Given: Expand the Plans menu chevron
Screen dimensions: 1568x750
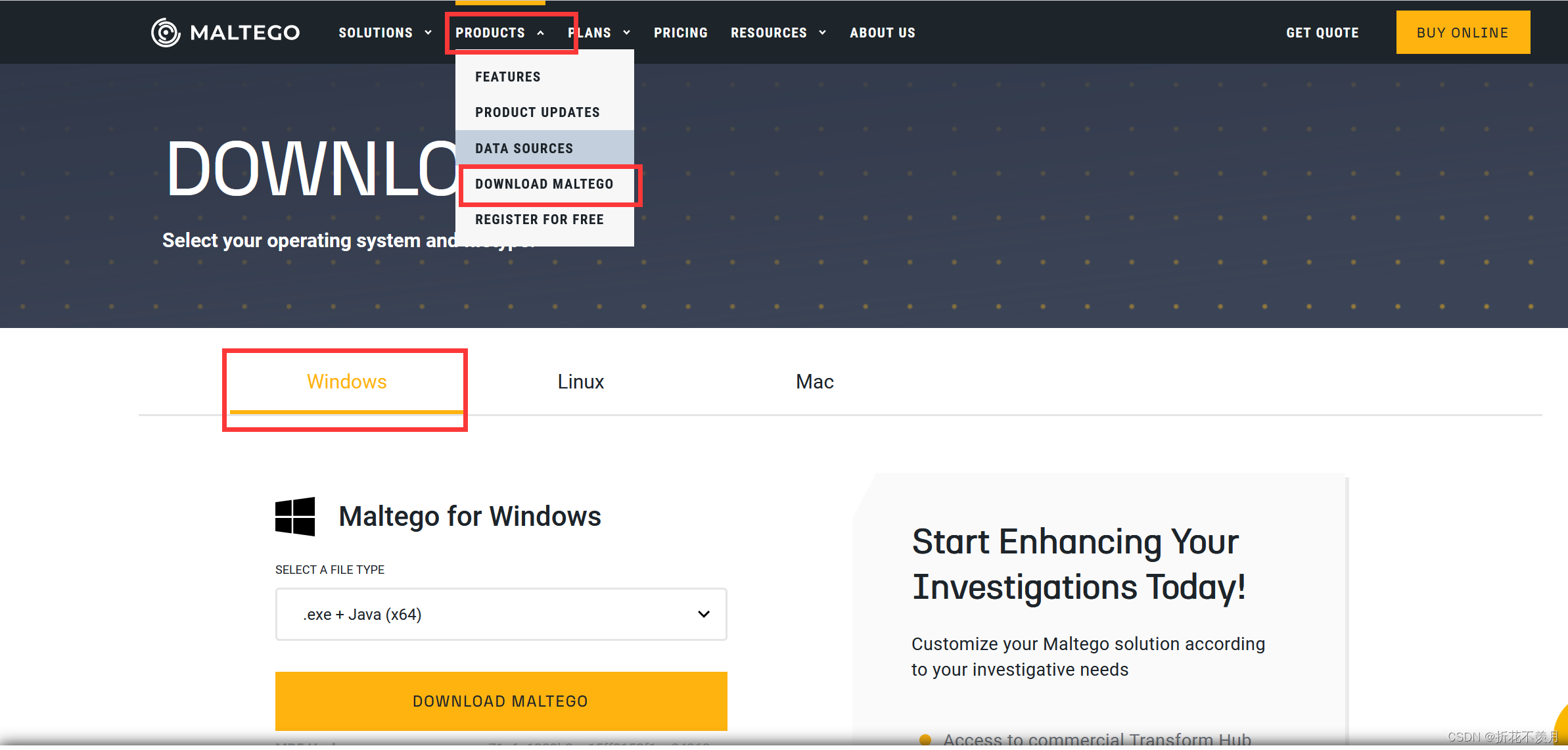Looking at the screenshot, I should click(x=627, y=33).
